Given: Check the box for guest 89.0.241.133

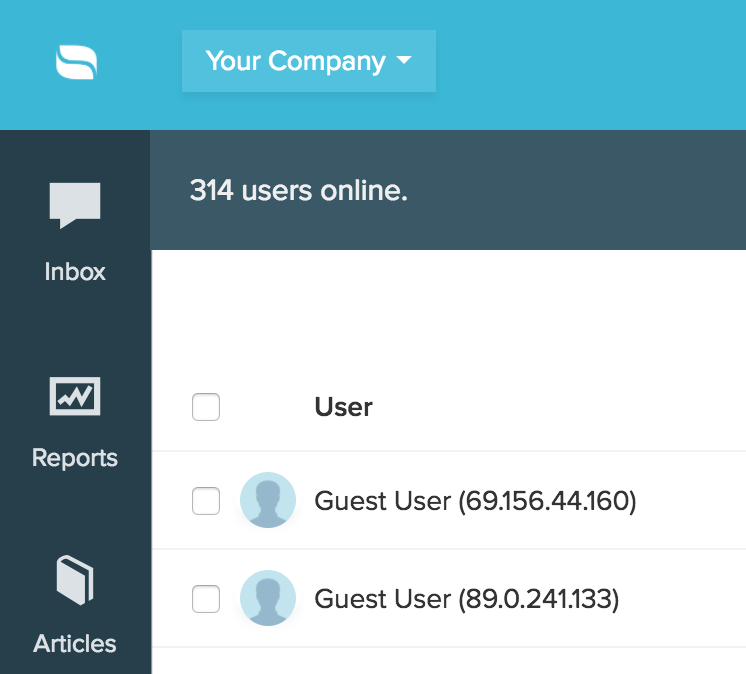Looking at the screenshot, I should (x=205, y=598).
